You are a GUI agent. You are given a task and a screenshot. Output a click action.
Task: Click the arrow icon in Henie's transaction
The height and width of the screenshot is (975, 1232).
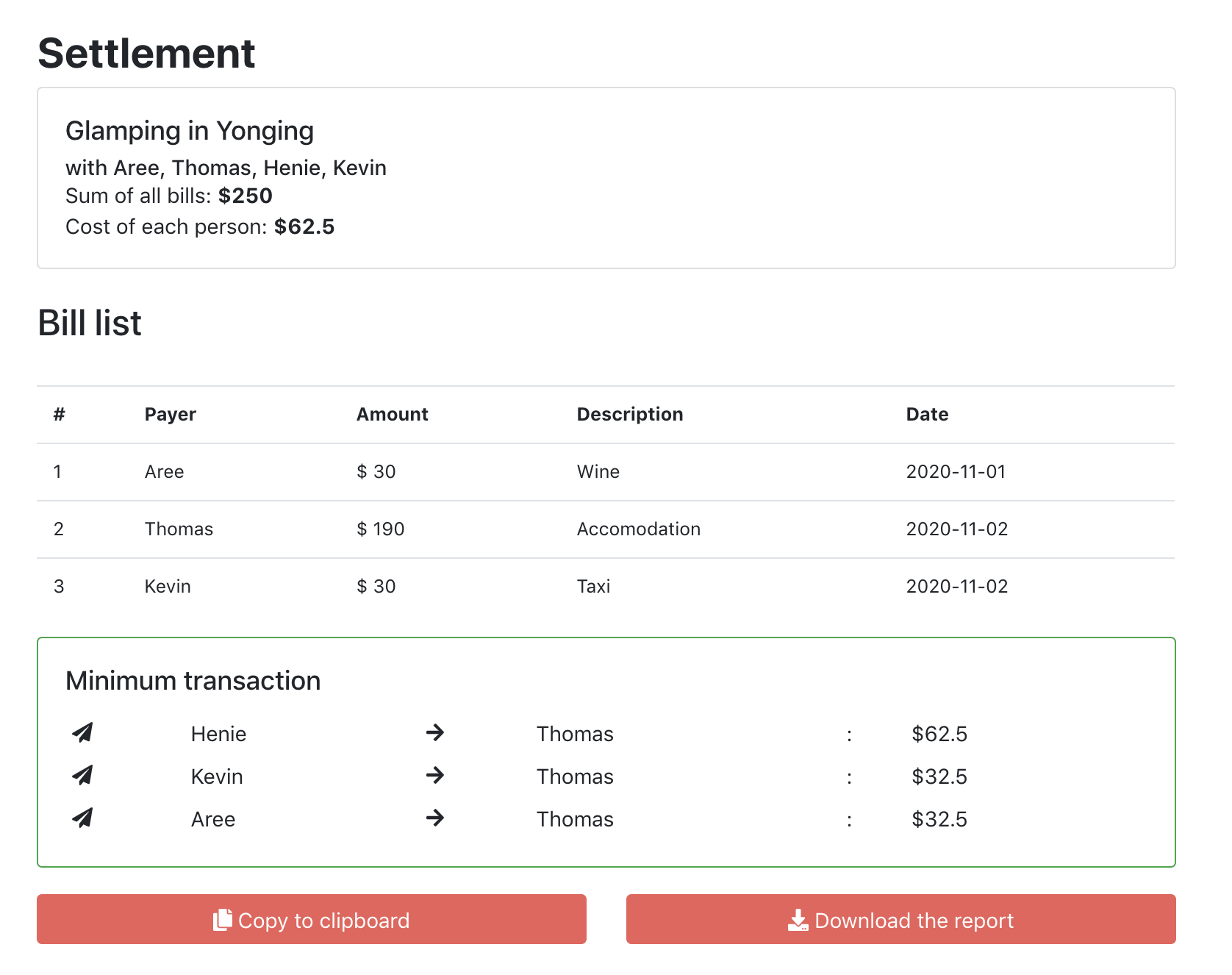click(x=435, y=732)
